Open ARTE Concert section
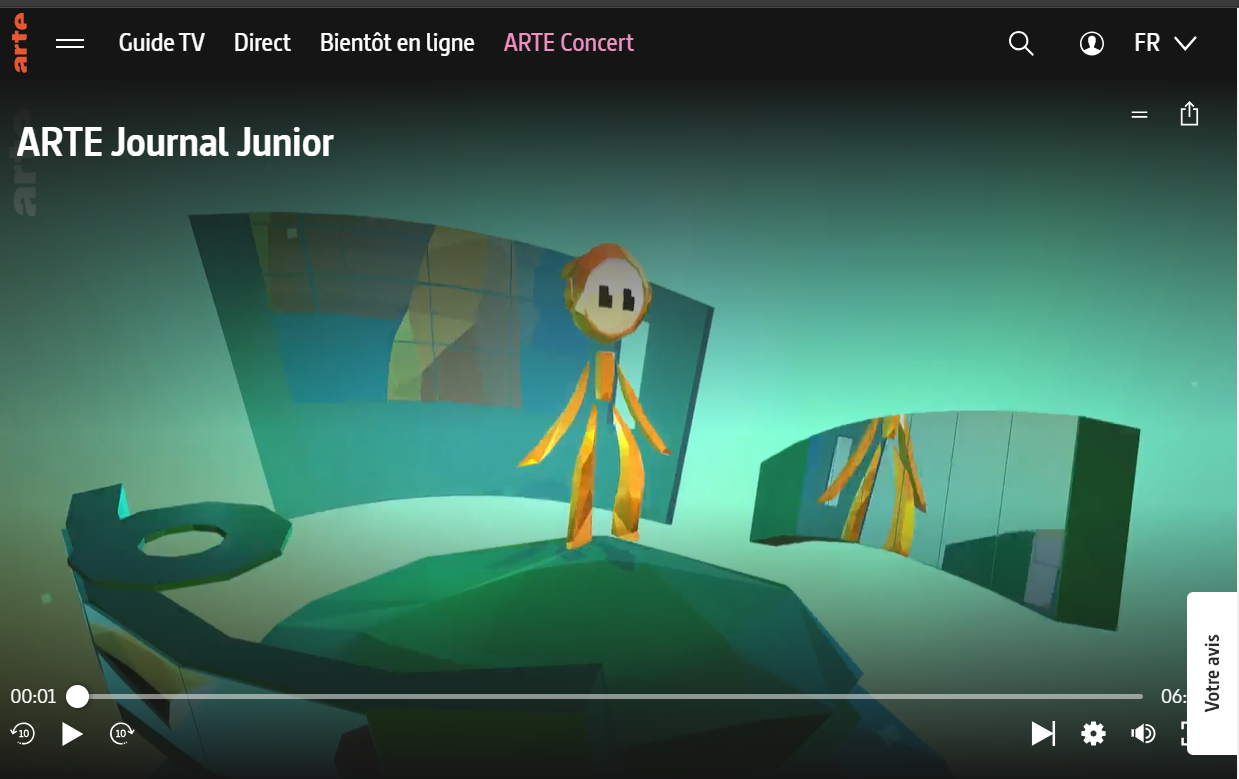1239x779 pixels. 569,43
